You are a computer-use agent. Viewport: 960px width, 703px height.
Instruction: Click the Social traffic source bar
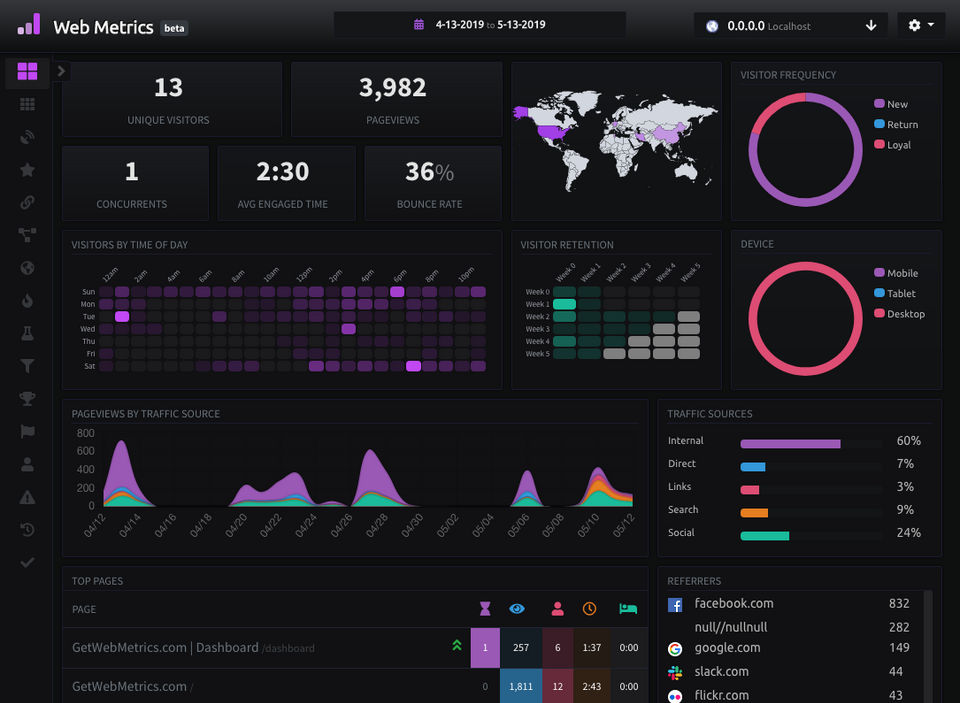pos(765,536)
